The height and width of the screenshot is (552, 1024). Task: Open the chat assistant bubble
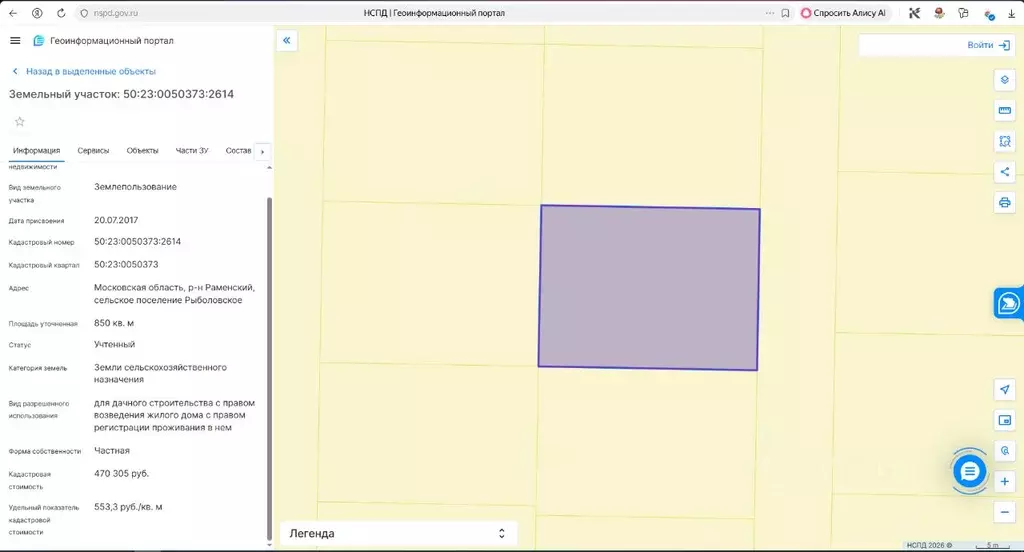(x=969, y=471)
